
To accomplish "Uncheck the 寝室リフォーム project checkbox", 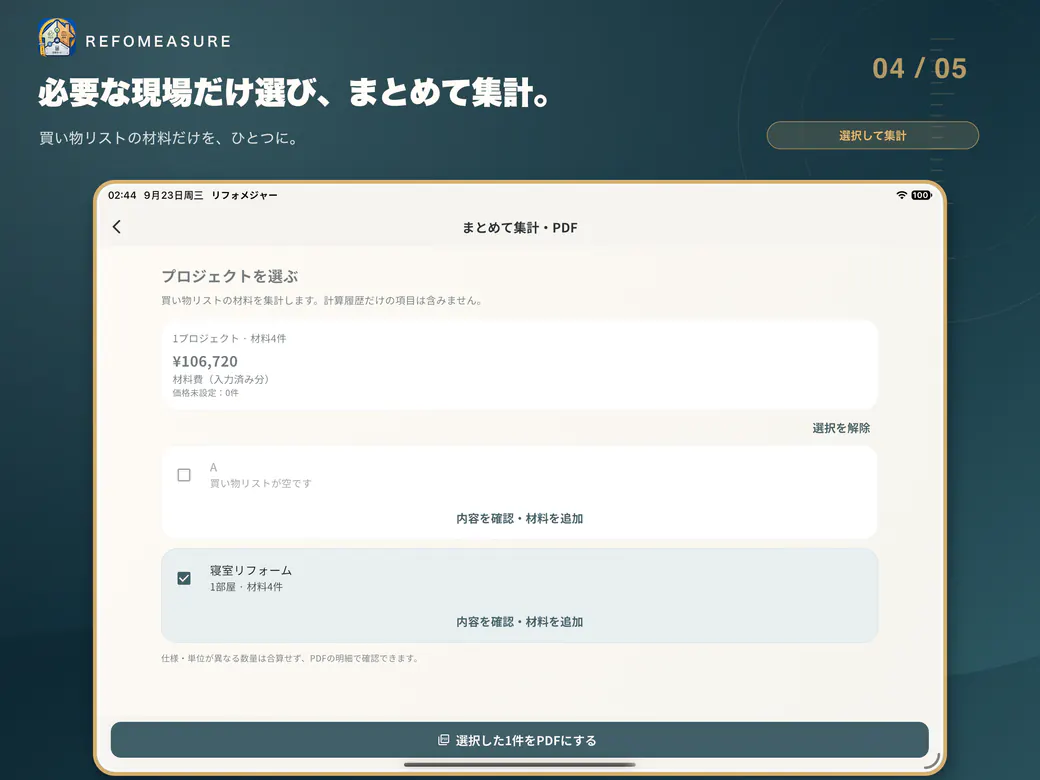I will tap(184, 578).
